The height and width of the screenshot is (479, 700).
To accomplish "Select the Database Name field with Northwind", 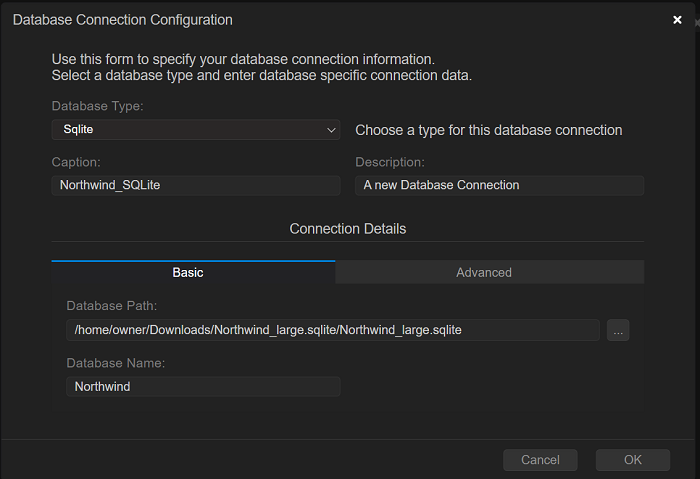I will (203, 386).
